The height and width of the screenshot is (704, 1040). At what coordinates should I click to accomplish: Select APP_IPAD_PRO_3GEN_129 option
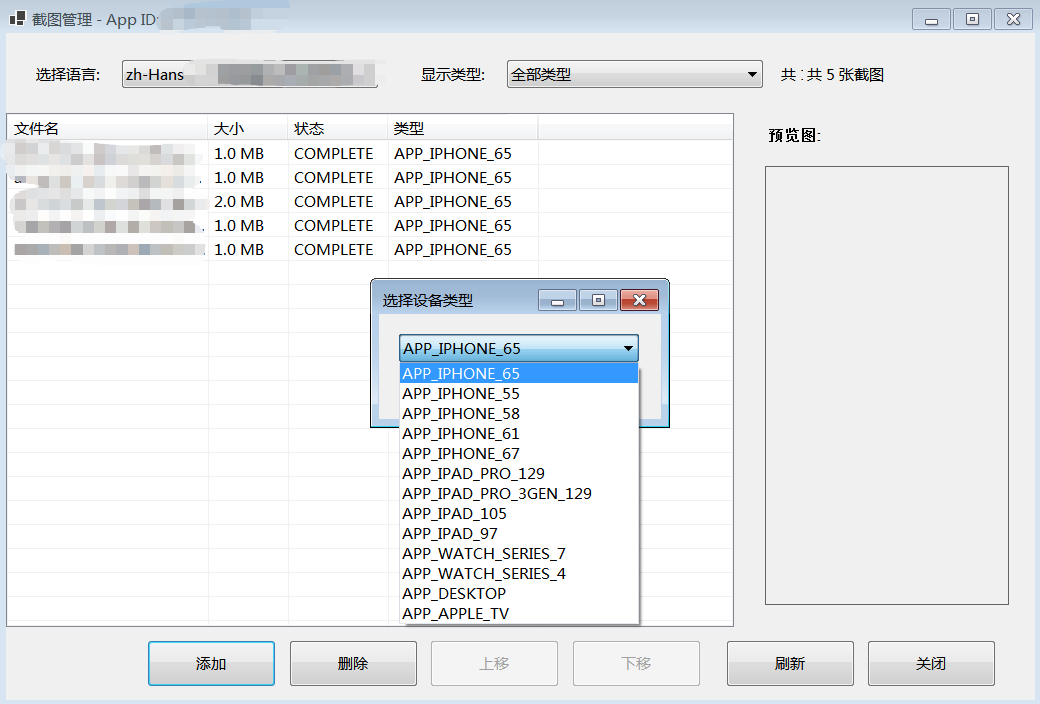[497, 494]
